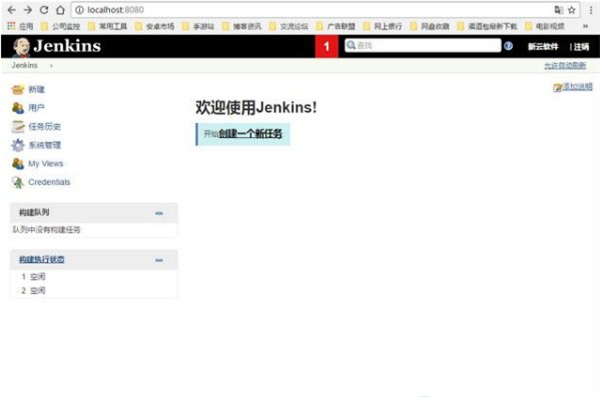Click the Jenkins breadcrumb link

[24, 65]
